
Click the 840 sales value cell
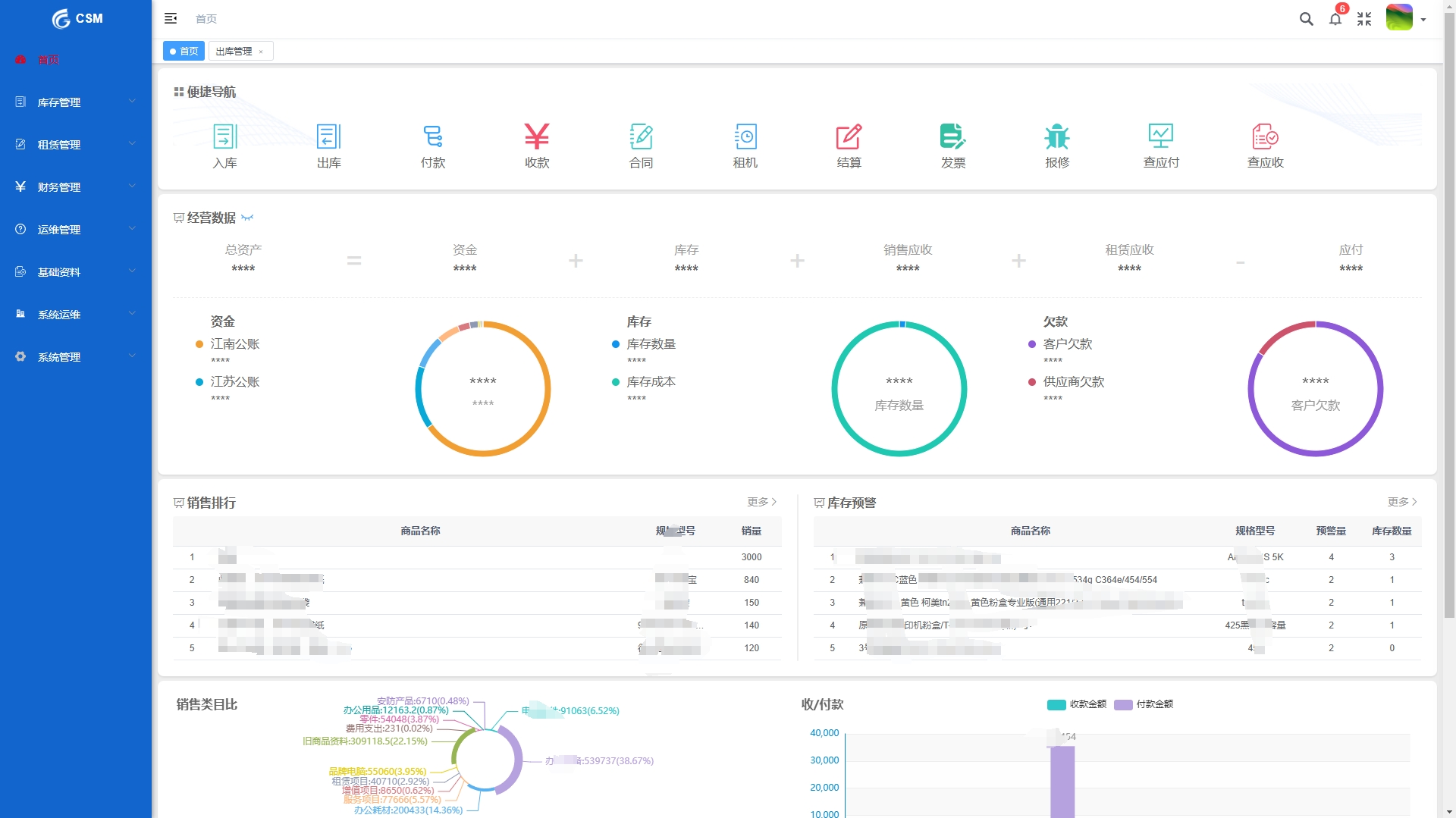coord(752,580)
